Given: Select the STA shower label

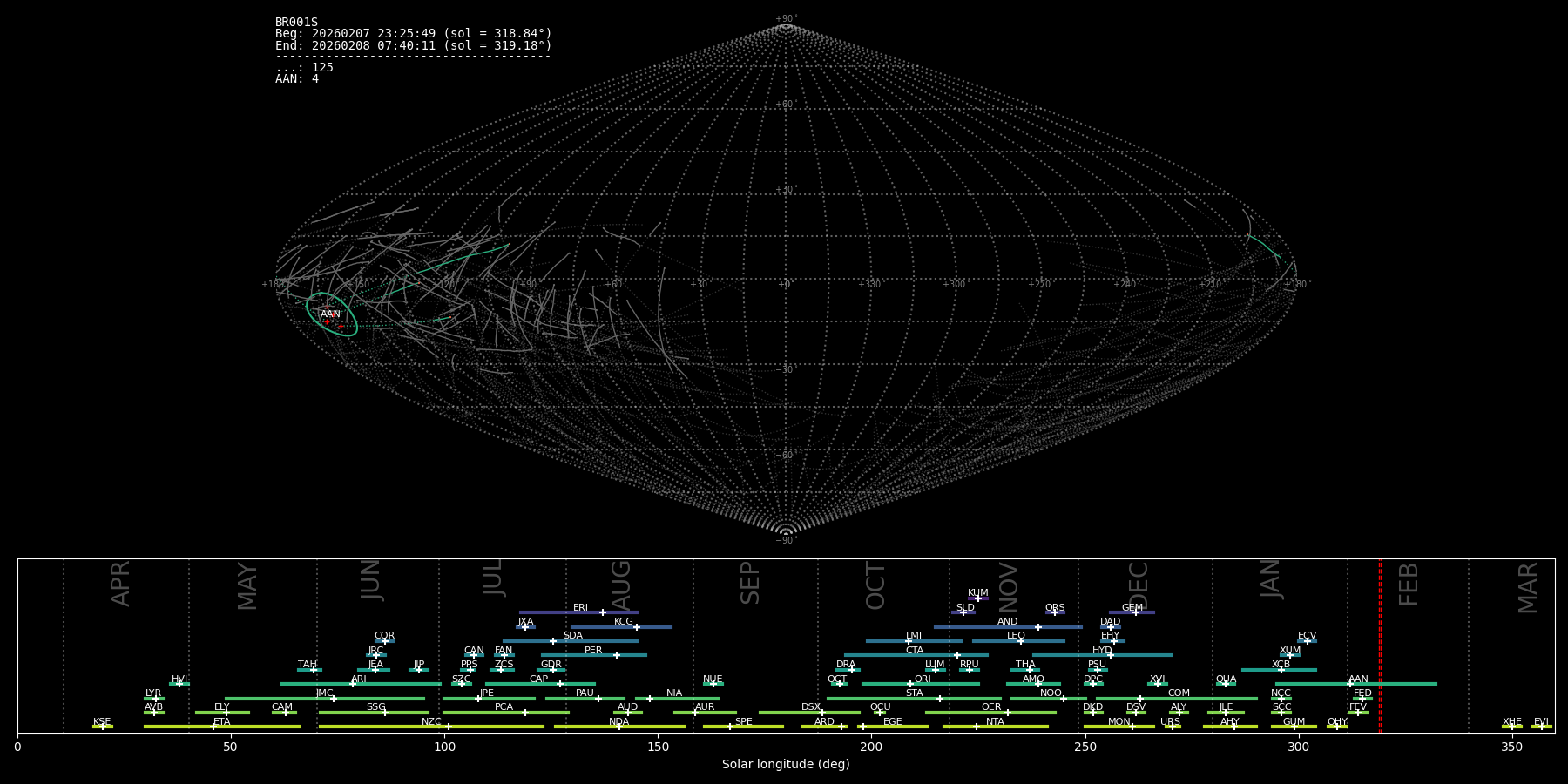Looking at the screenshot, I should 914,693.
